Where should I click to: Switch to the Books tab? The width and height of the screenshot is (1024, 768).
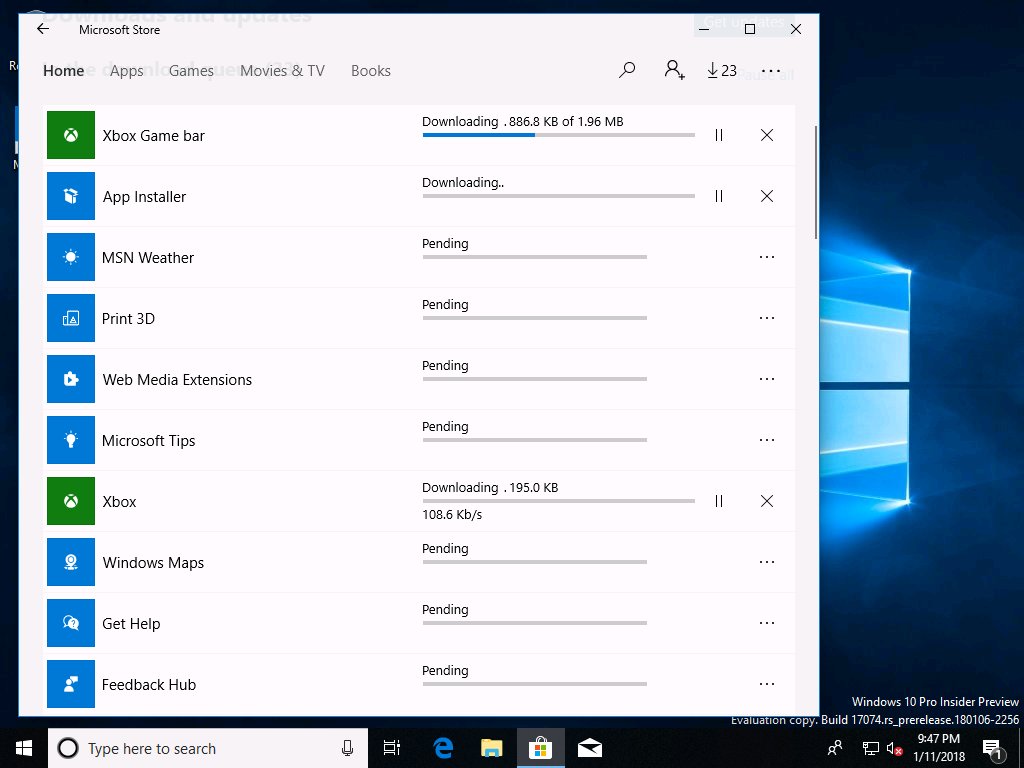click(371, 71)
